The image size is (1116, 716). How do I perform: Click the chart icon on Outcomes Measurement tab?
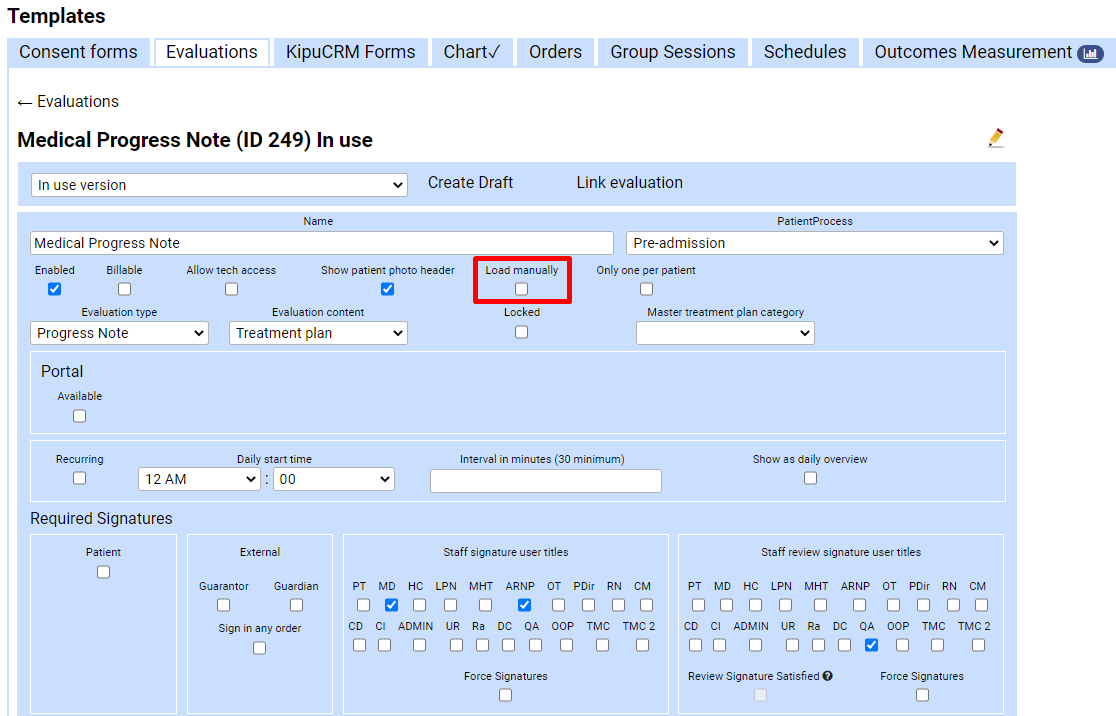pyautogui.click(x=1091, y=53)
